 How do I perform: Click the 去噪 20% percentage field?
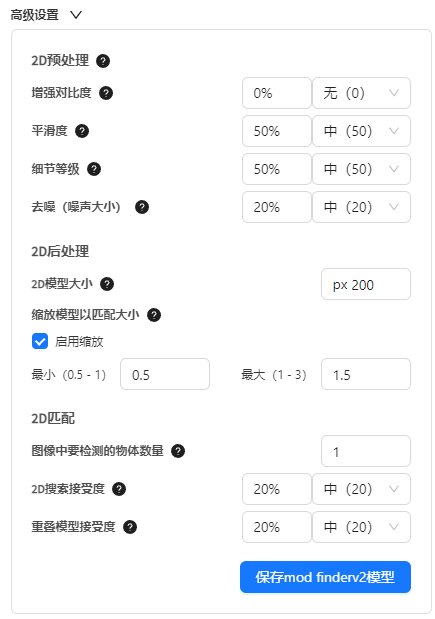coord(277,207)
